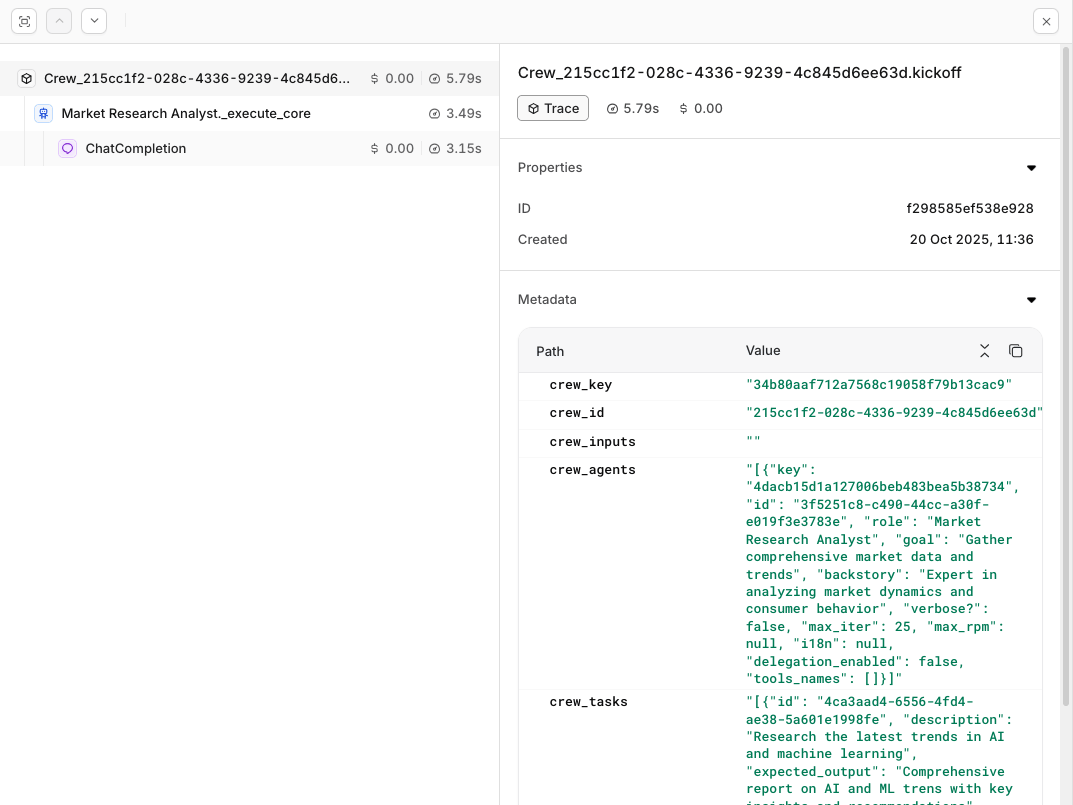Close the trace detail panel

(1046, 21)
